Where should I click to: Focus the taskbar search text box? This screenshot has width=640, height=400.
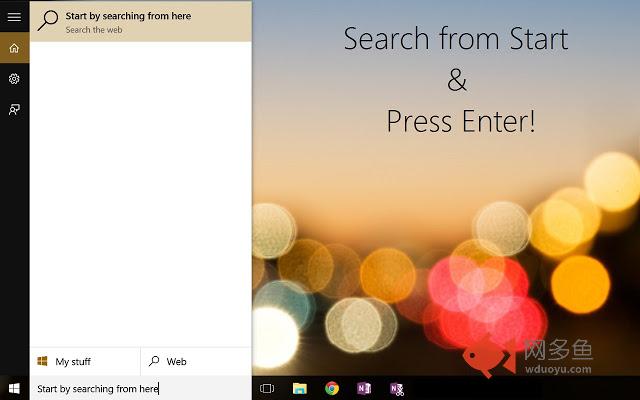coord(140,388)
